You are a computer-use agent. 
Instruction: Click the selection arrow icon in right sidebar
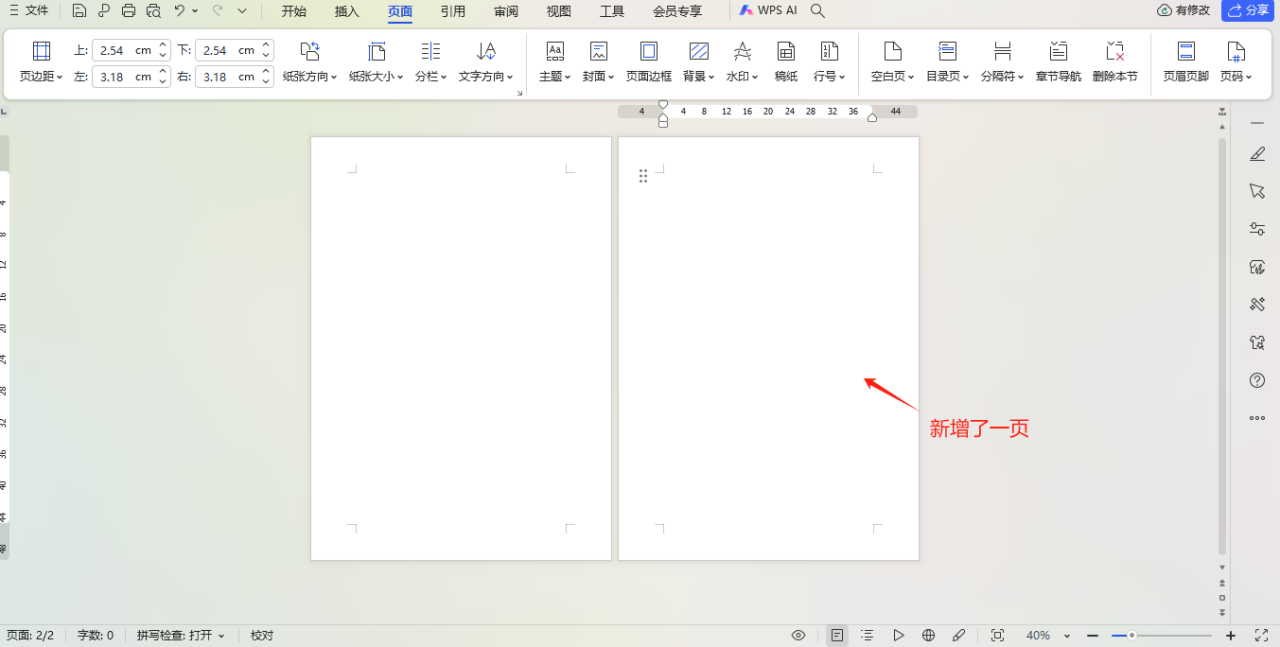click(x=1258, y=191)
